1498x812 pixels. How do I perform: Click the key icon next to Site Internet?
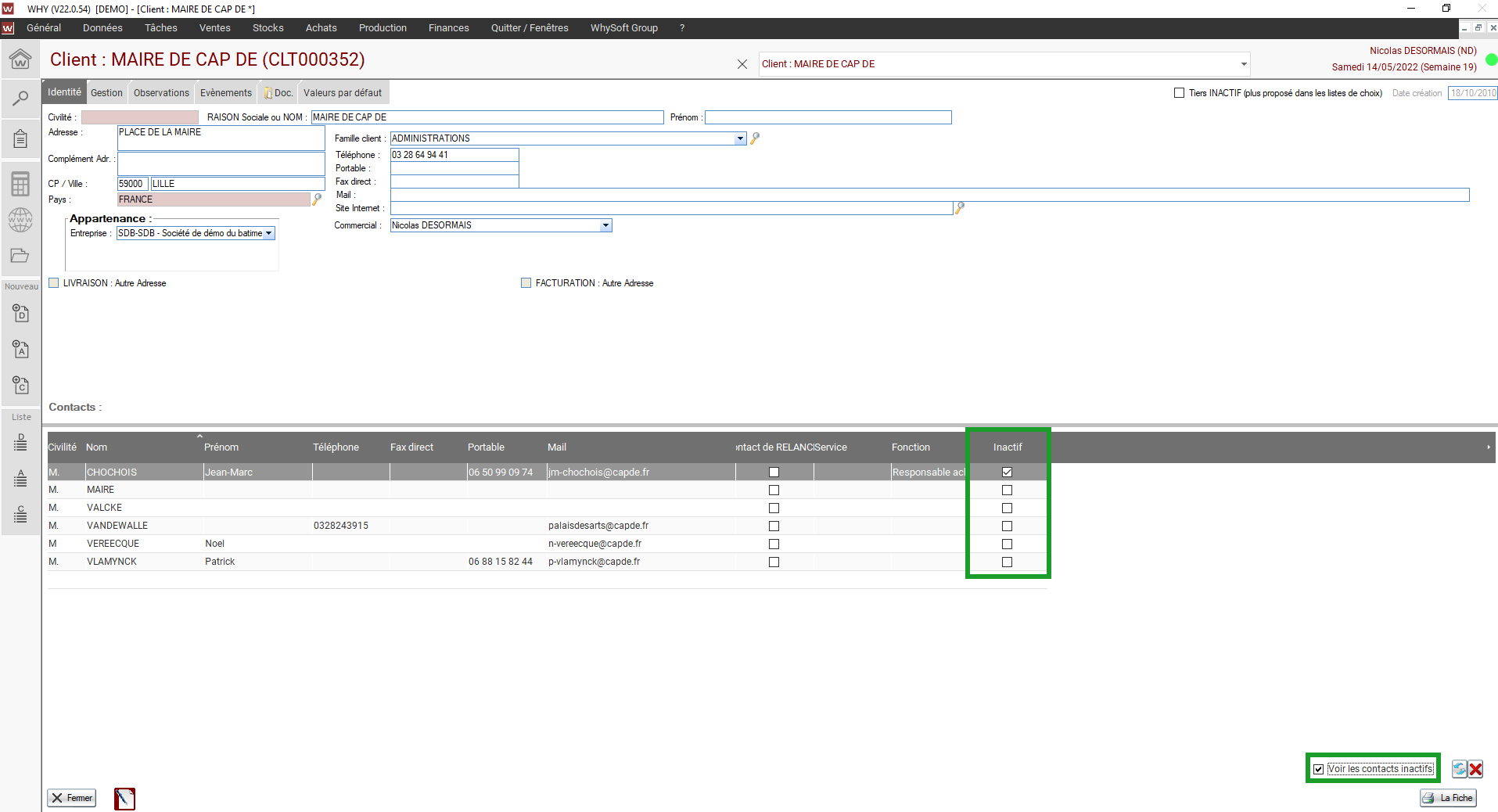[x=960, y=208]
